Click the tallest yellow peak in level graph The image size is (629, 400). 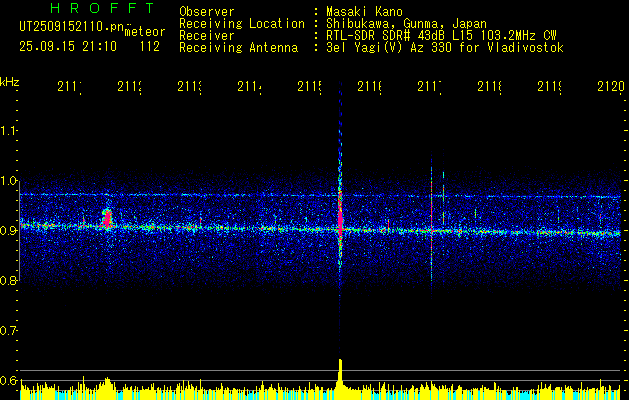340,373
